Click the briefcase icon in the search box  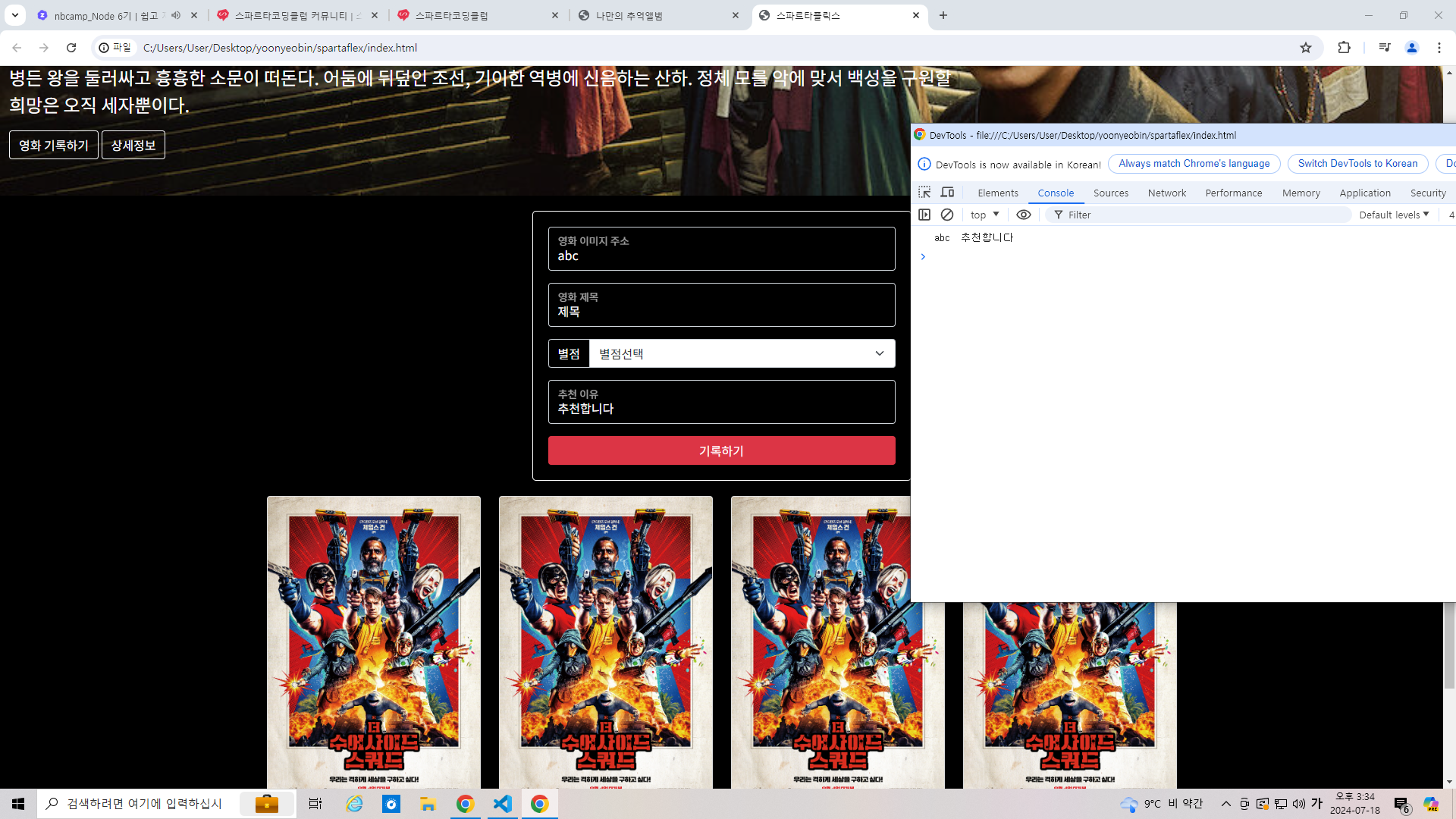(267, 804)
